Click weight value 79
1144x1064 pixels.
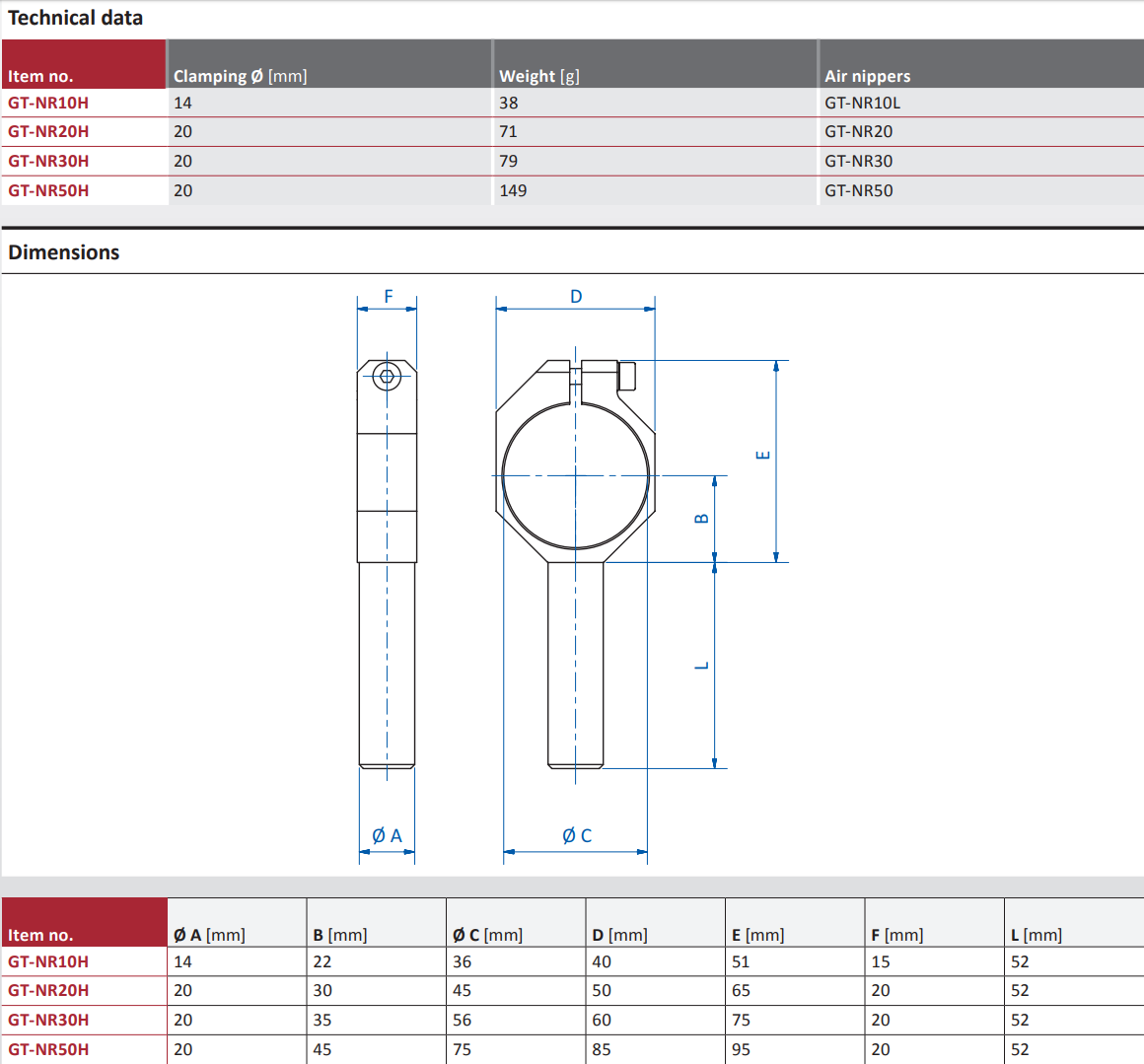click(509, 161)
